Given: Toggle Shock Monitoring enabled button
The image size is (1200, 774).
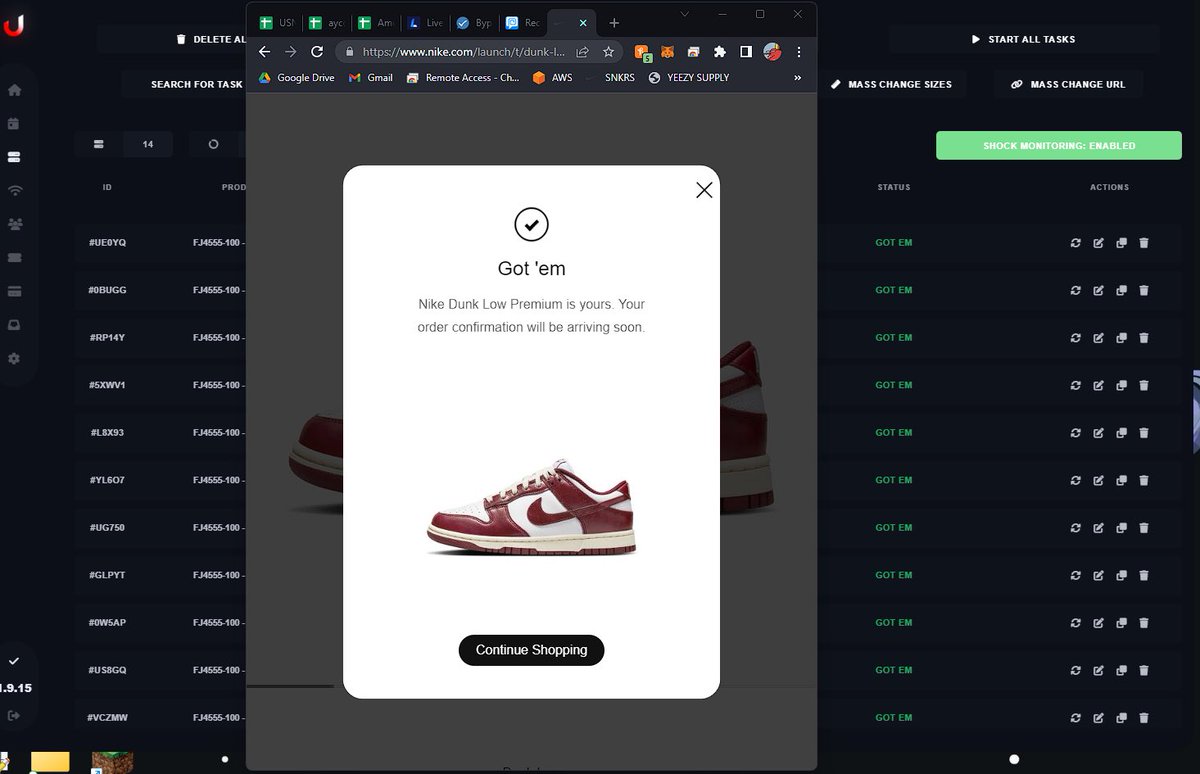Looking at the screenshot, I should point(1059,146).
